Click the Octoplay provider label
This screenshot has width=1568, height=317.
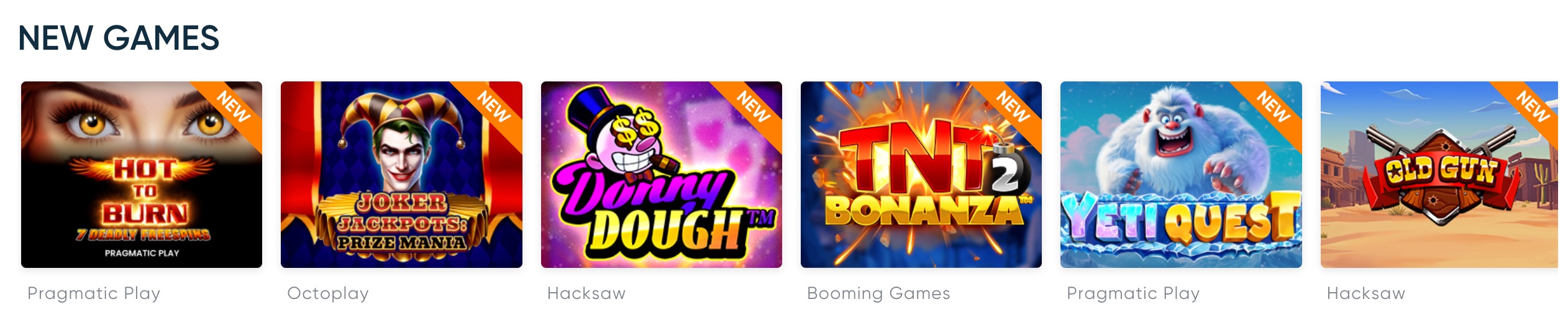[328, 293]
